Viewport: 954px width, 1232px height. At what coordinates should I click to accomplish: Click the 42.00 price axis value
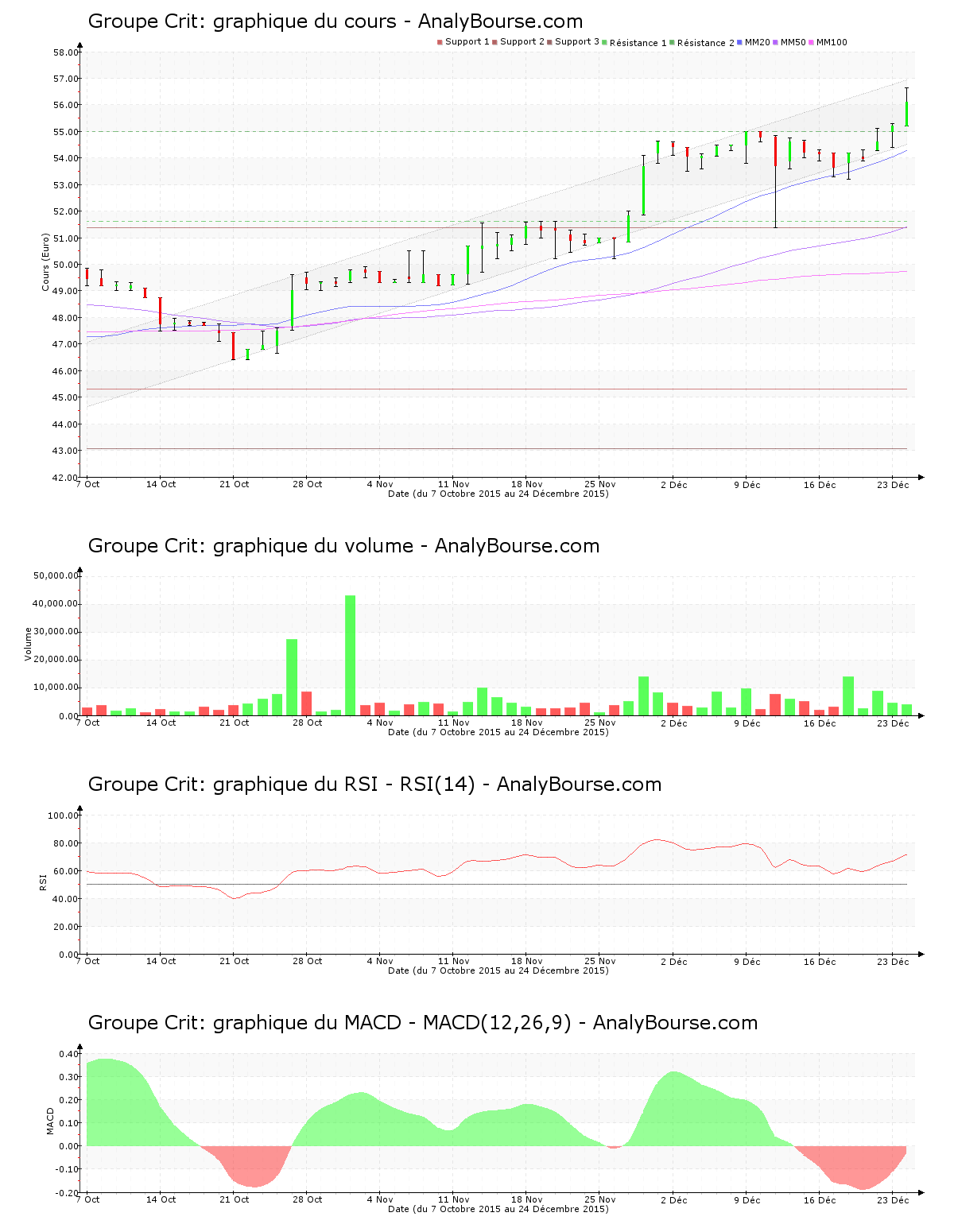tap(66, 478)
